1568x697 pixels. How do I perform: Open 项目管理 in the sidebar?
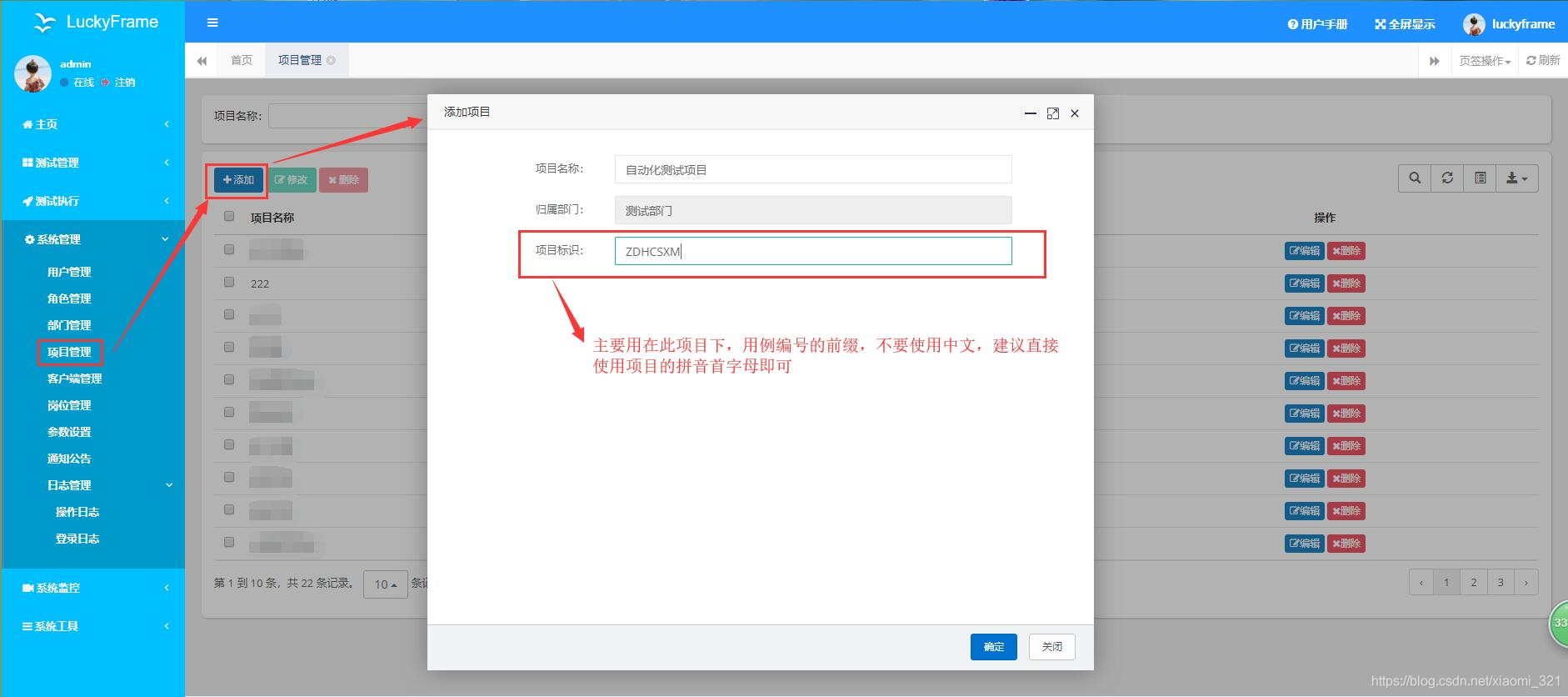tap(69, 352)
